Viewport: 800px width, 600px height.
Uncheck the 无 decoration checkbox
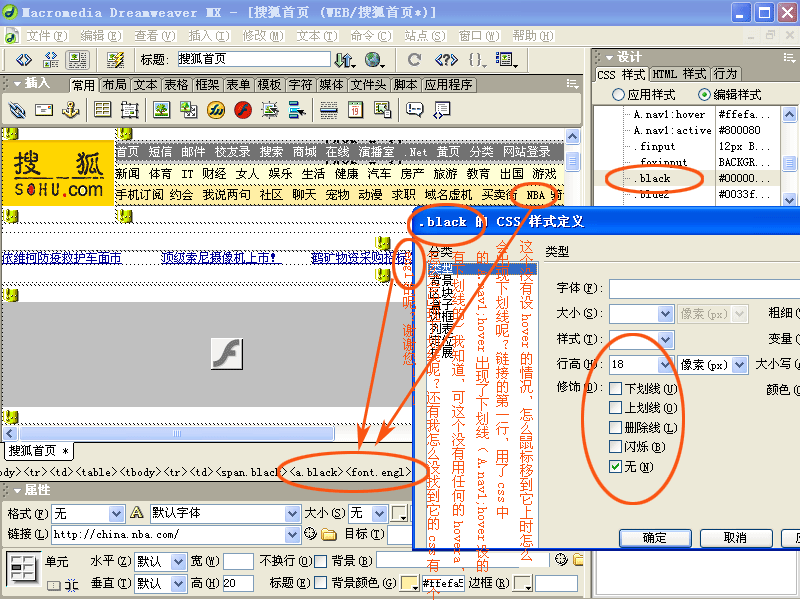click(x=617, y=467)
